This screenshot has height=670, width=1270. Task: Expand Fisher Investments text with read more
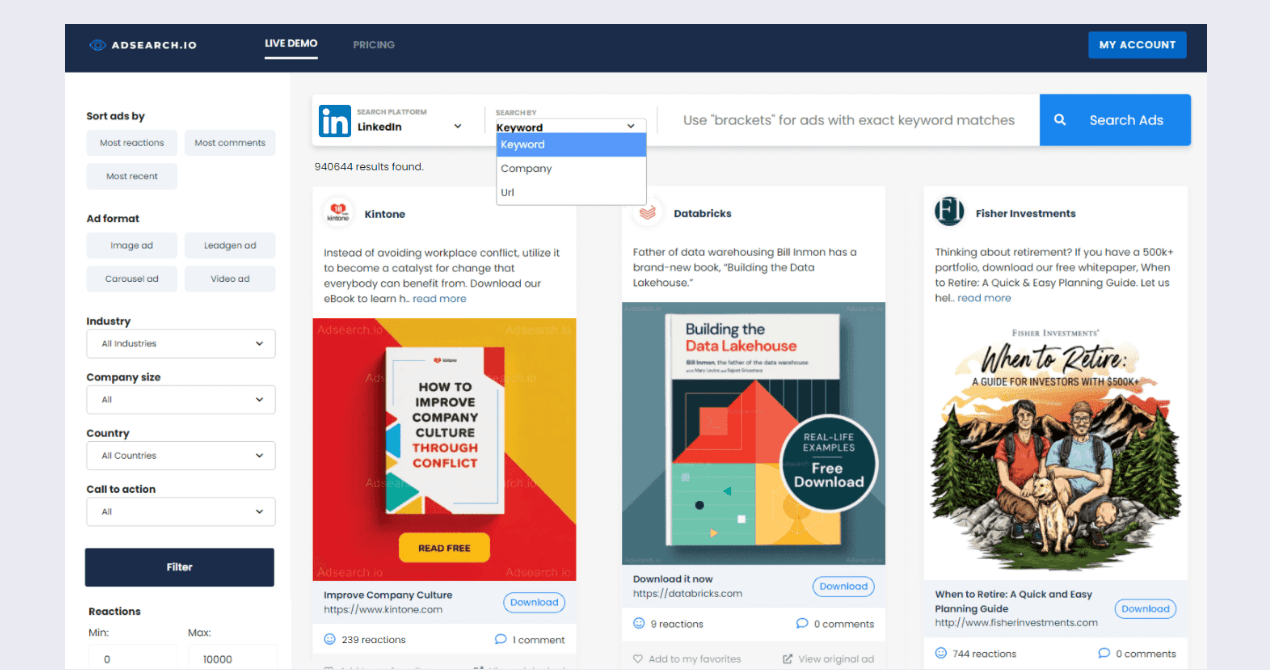pyautogui.click(x=984, y=298)
